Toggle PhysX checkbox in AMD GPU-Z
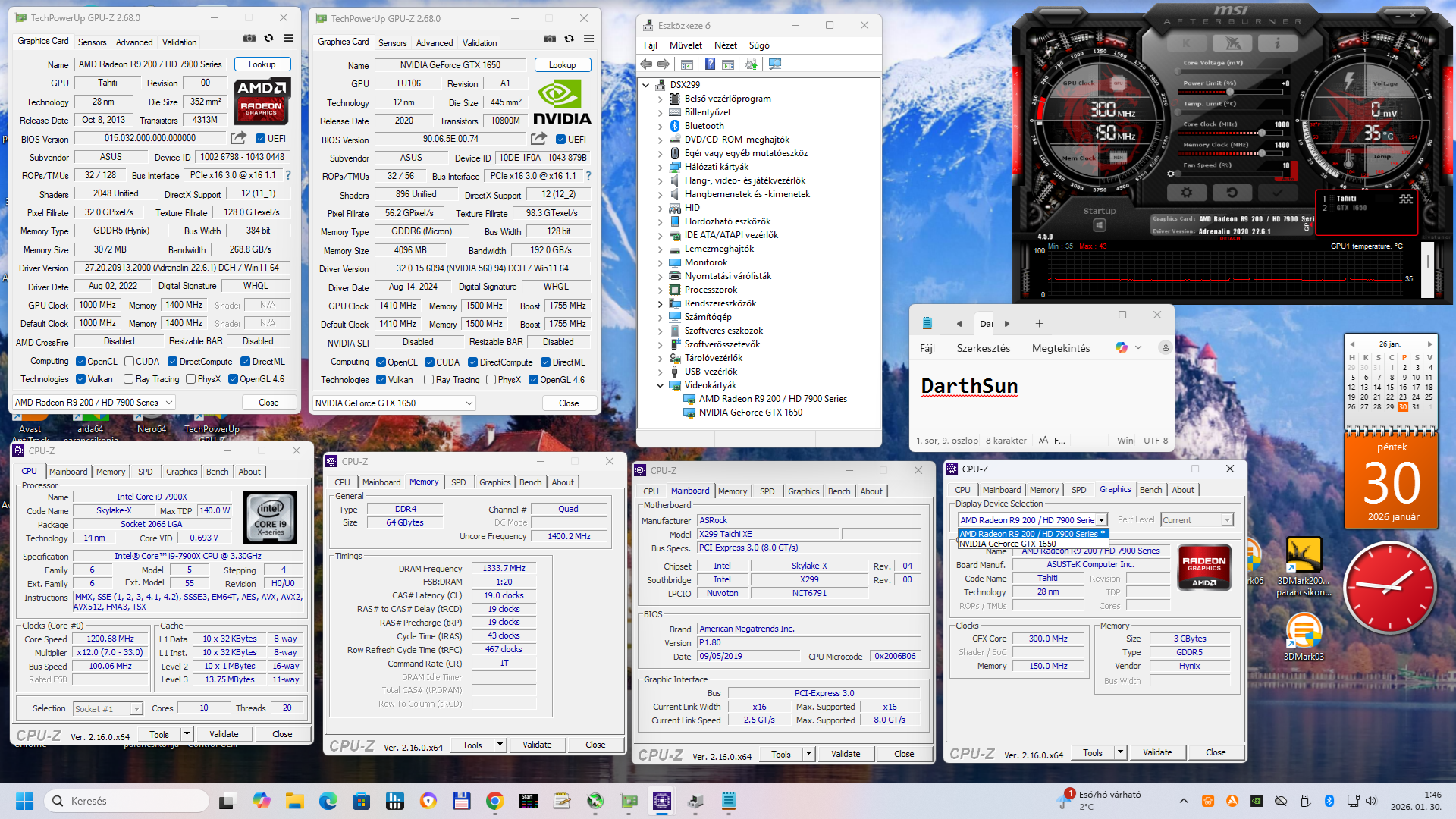Image resolution: width=1456 pixels, height=819 pixels. [191, 379]
